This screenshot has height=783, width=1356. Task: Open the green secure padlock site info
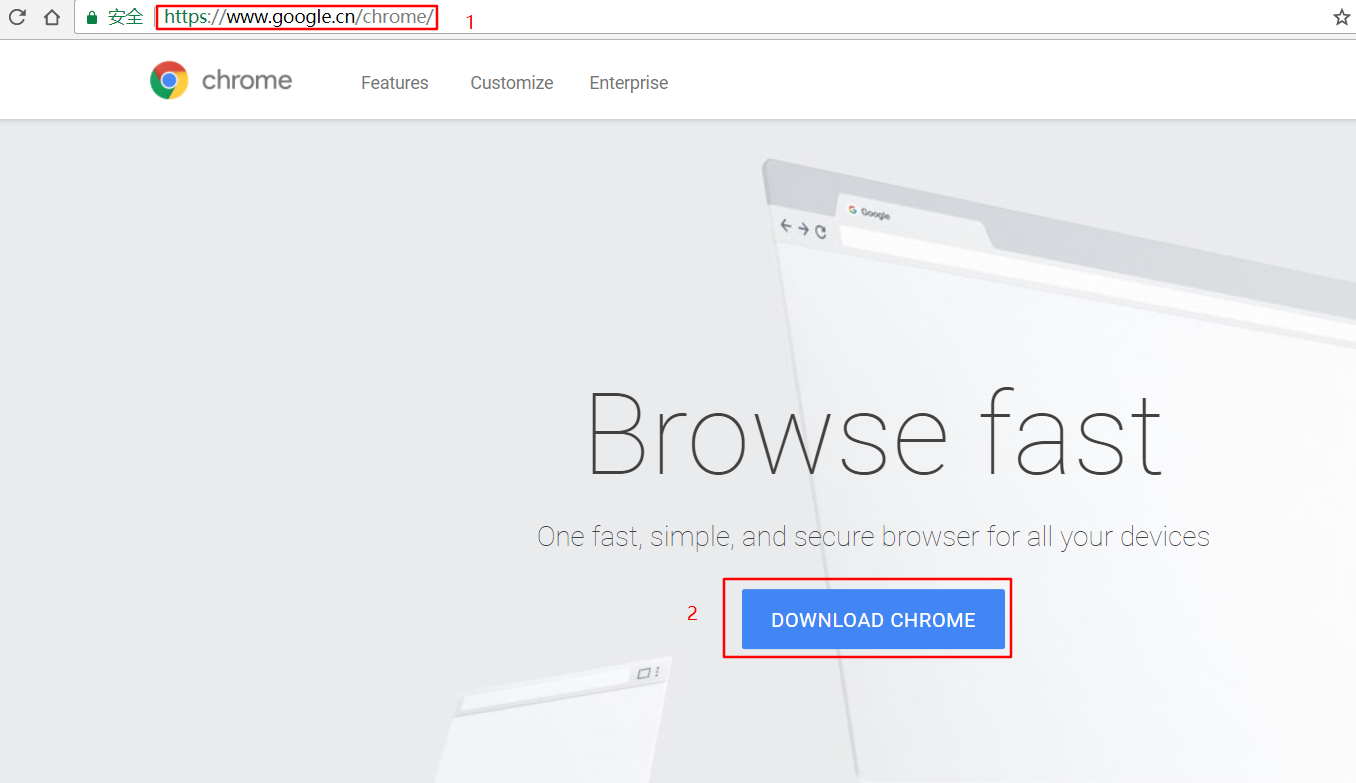[92, 17]
